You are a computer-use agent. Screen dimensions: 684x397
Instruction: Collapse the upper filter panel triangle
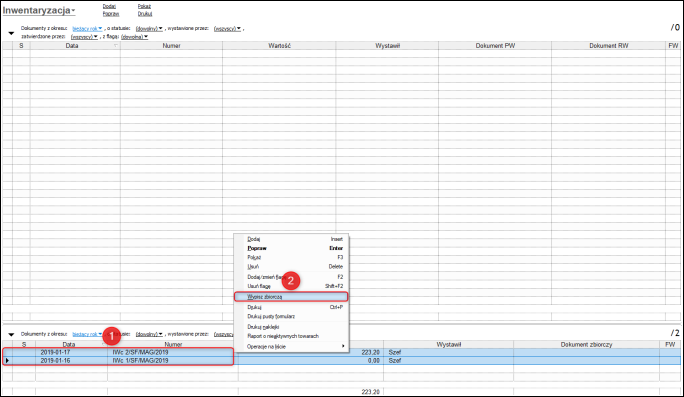[x=11, y=33]
